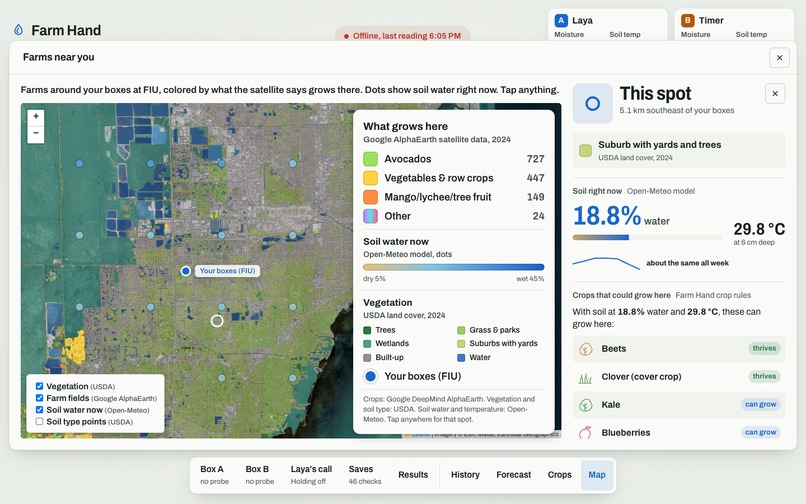This screenshot has width=806, height=504.
Task: Click the Grass & parks legend swatch
Action: point(461,330)
